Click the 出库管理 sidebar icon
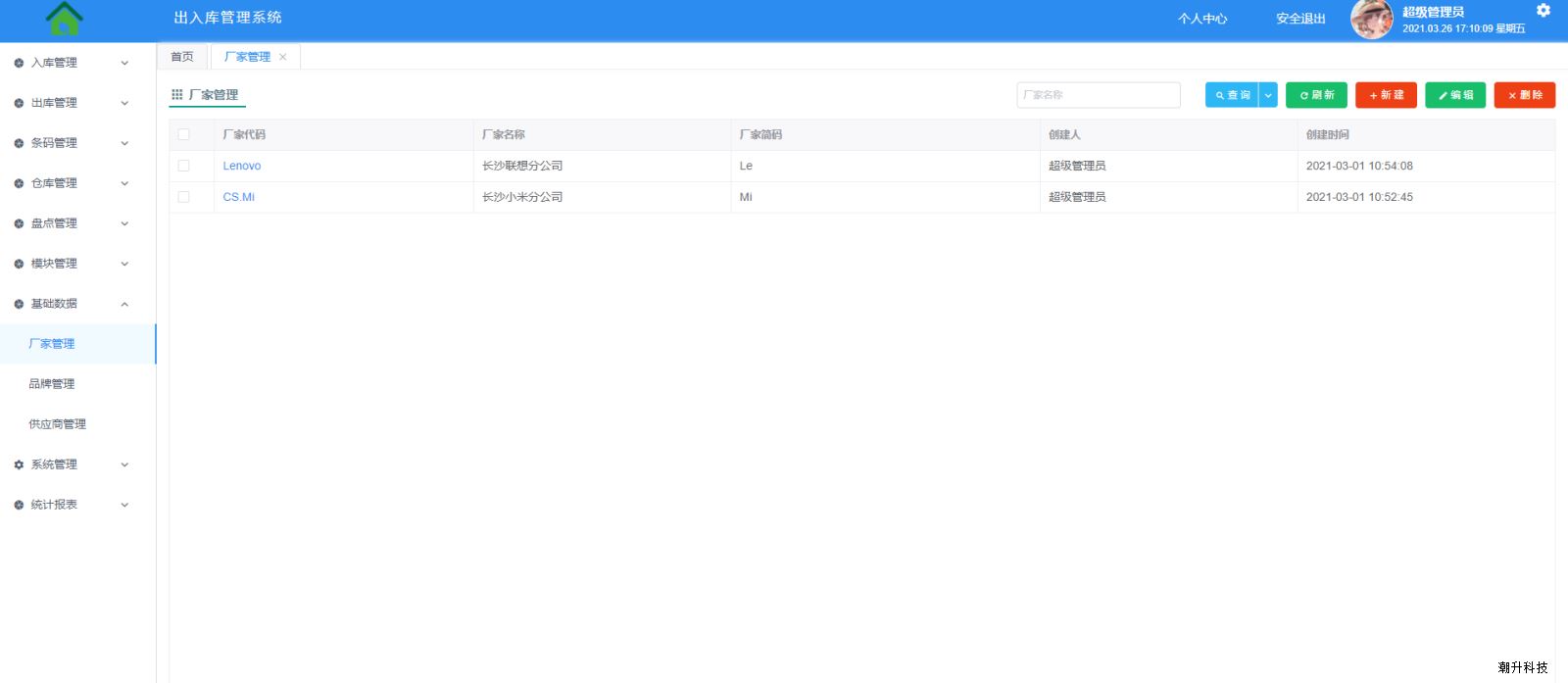1568x683 pixels. [x=19, y=103]
